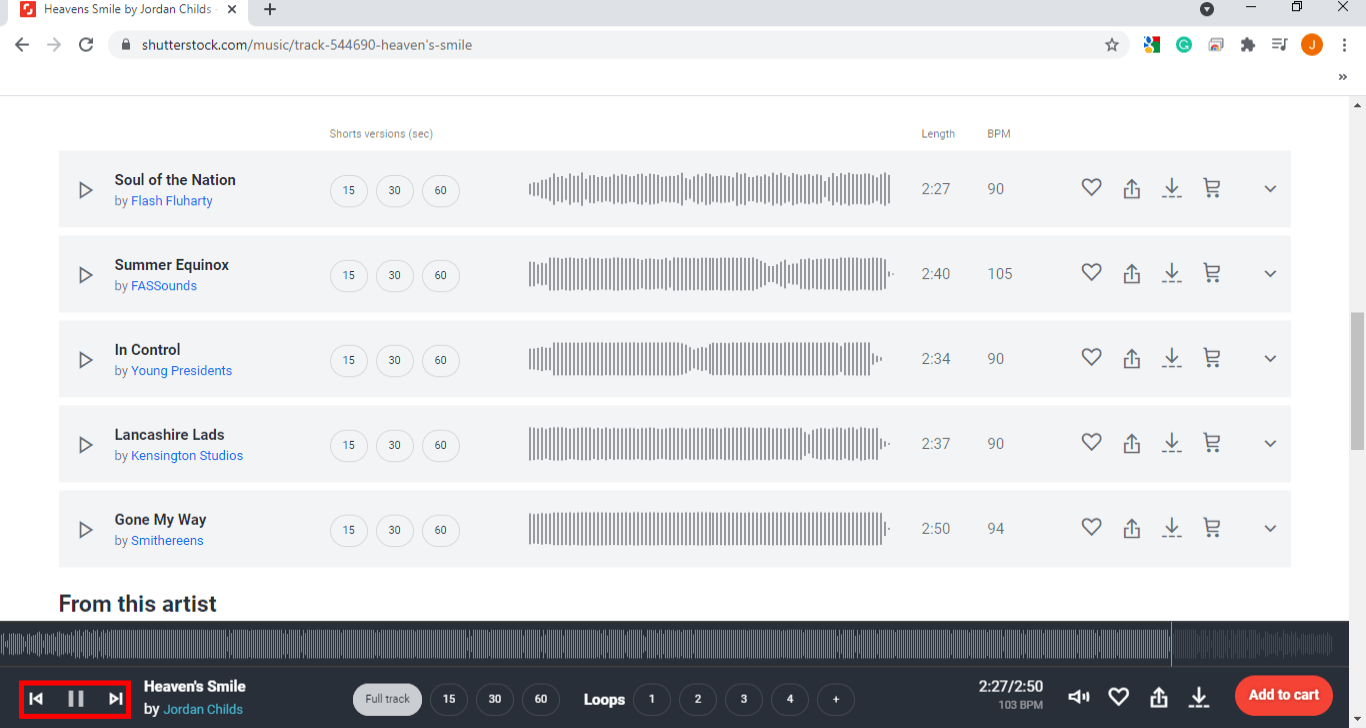Viewport: 1366px width, 728px height.
Task: Select 15 sec version of Lancashire Lads
Action: pos(349,446)
